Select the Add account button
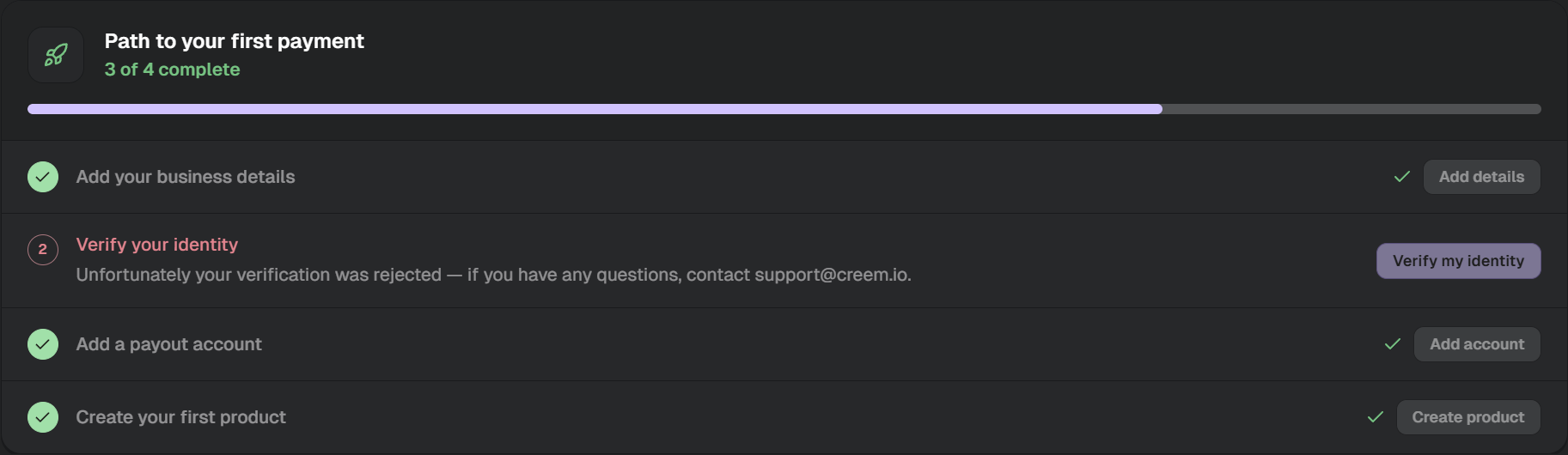 [x=1477, y=344]
